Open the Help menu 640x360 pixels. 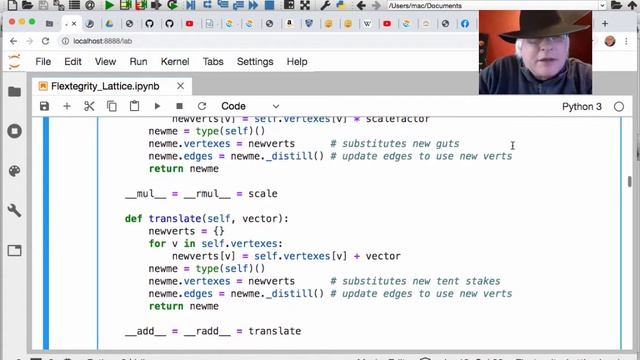click(x=297, y=62)
